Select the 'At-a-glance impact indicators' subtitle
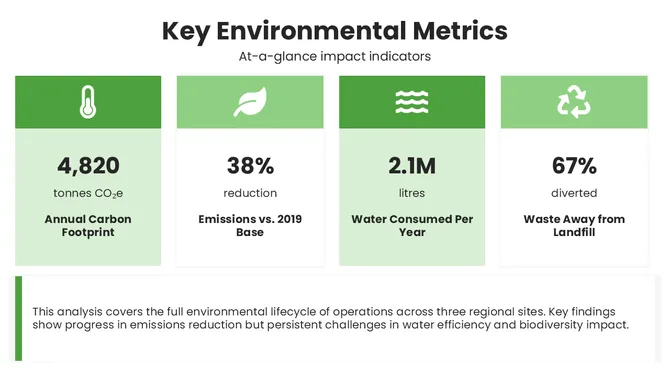The width and height of the screenshot is (670, 376). tap(335, 56)
